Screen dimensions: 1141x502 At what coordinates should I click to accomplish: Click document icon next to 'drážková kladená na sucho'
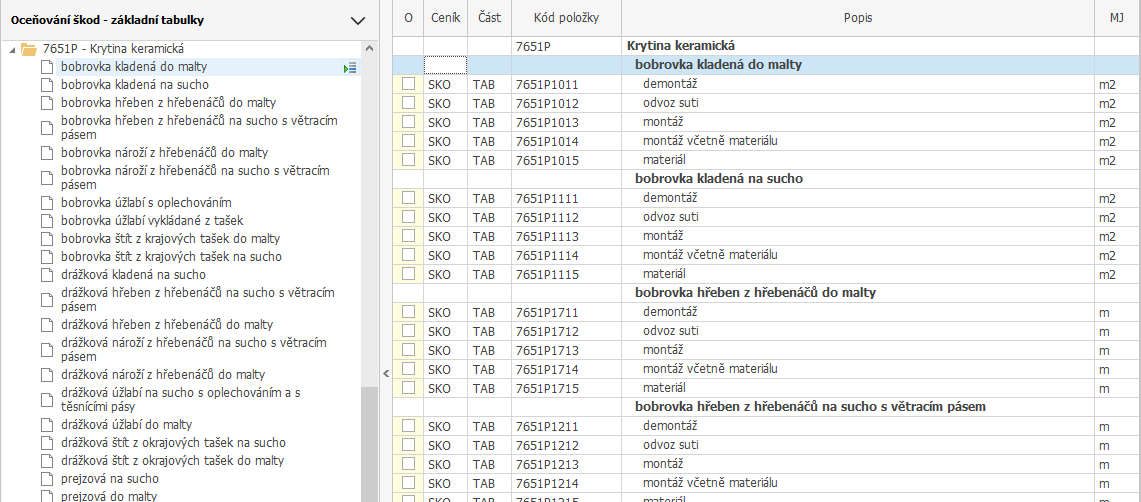(x=46, y=275)
